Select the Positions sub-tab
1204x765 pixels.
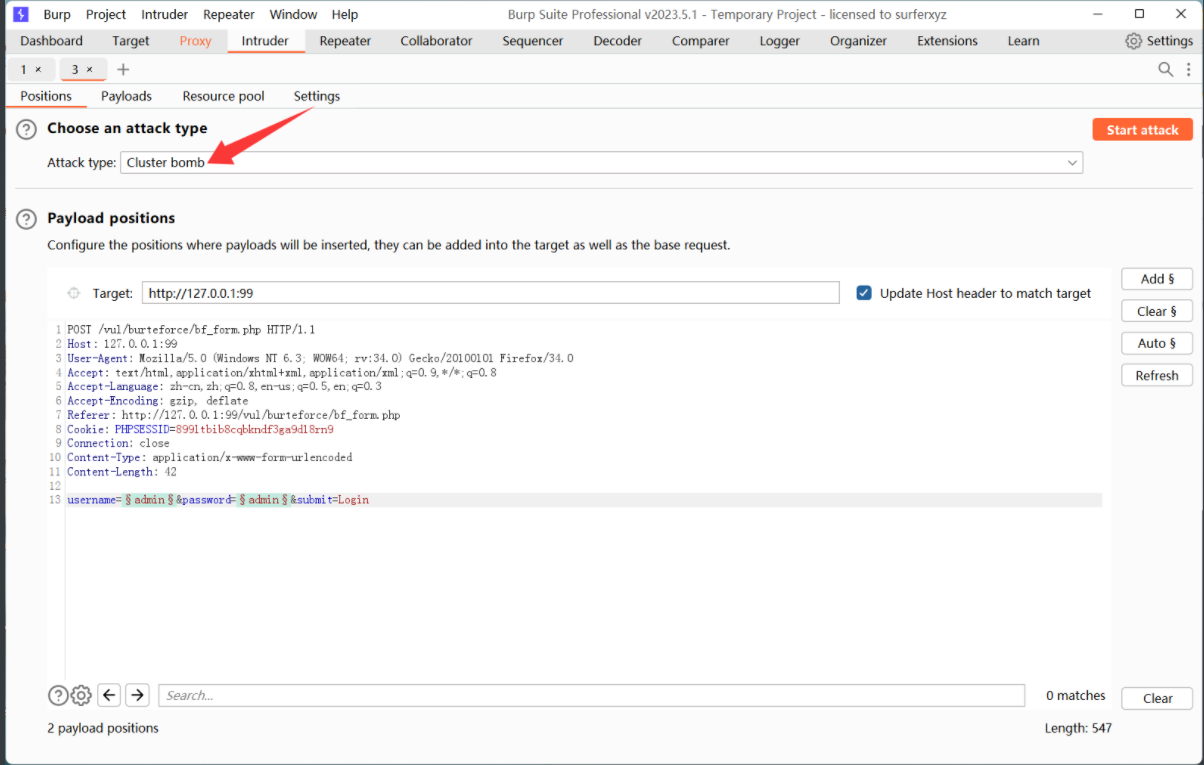(46, 96)
